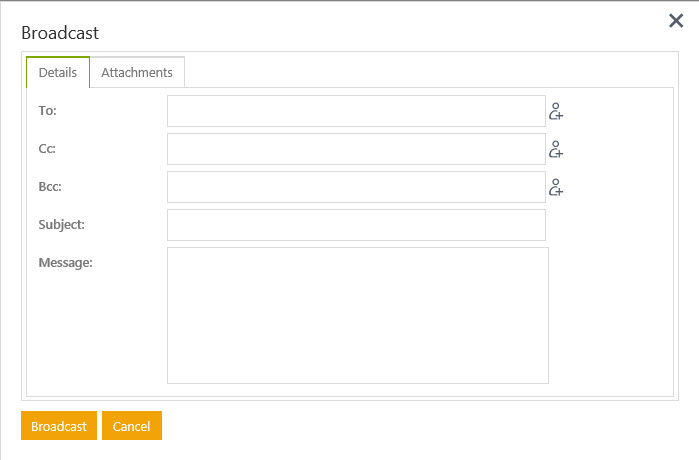Close the Broadcast dialog with the X
699x460 pixels.
tap(676, 21)
